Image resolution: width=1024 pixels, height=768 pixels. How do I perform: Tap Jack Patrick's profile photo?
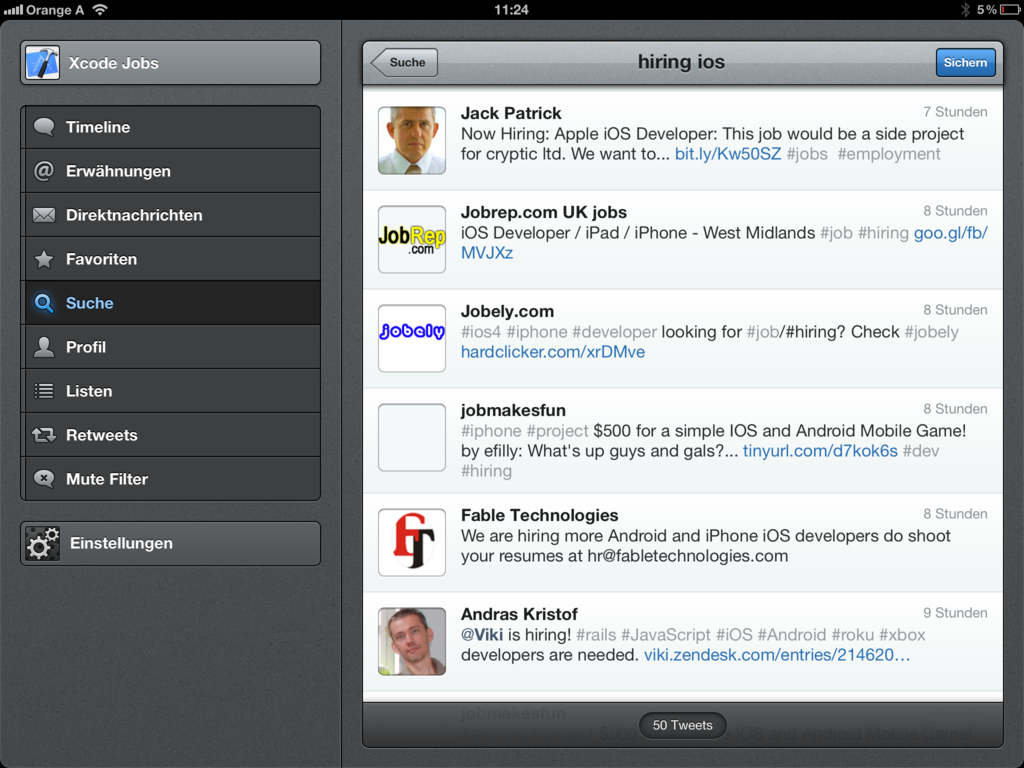pyautogui.click(x=412, y=140)
